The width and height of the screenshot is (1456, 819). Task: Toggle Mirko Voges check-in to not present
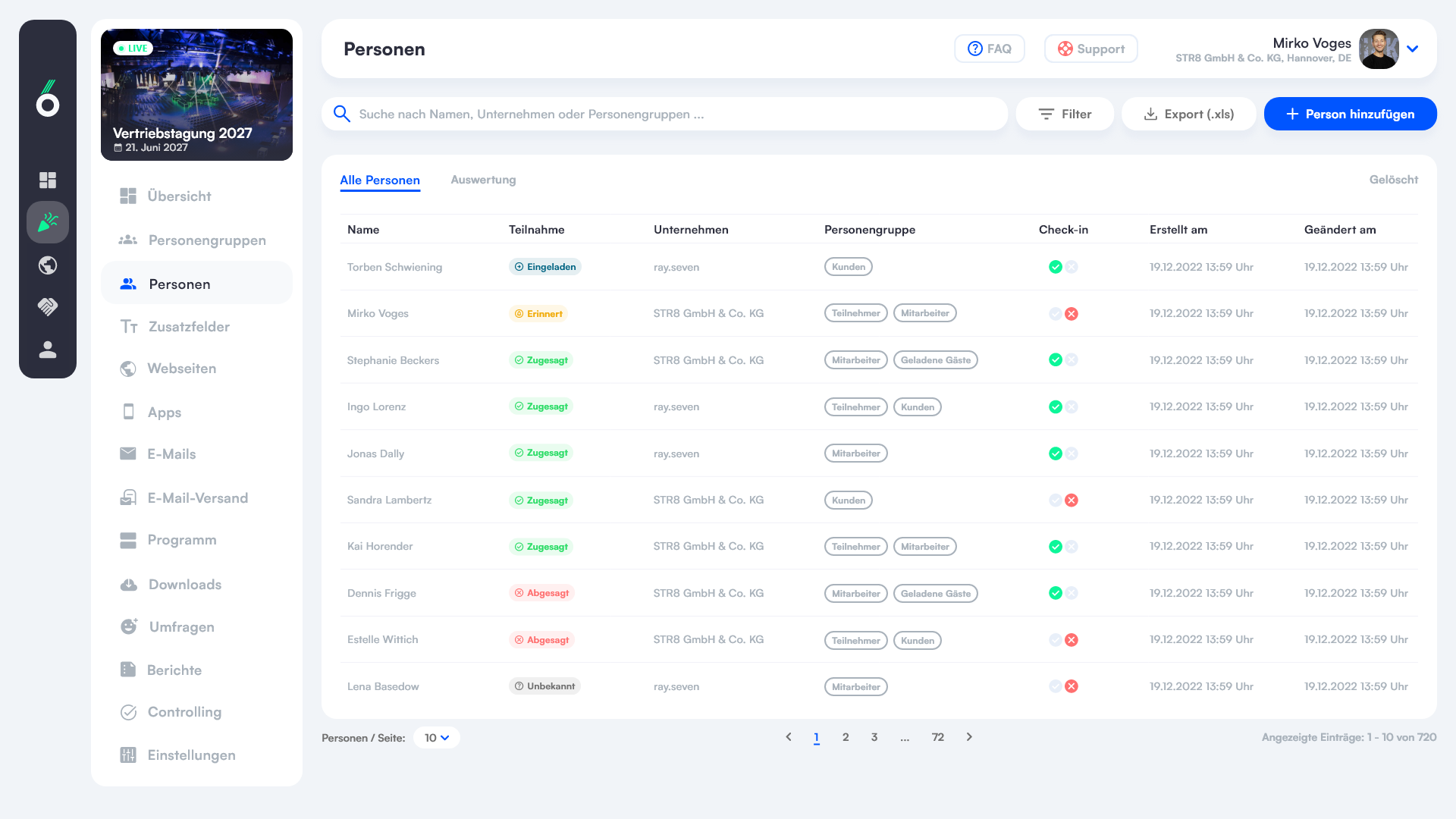(1072, 314)
